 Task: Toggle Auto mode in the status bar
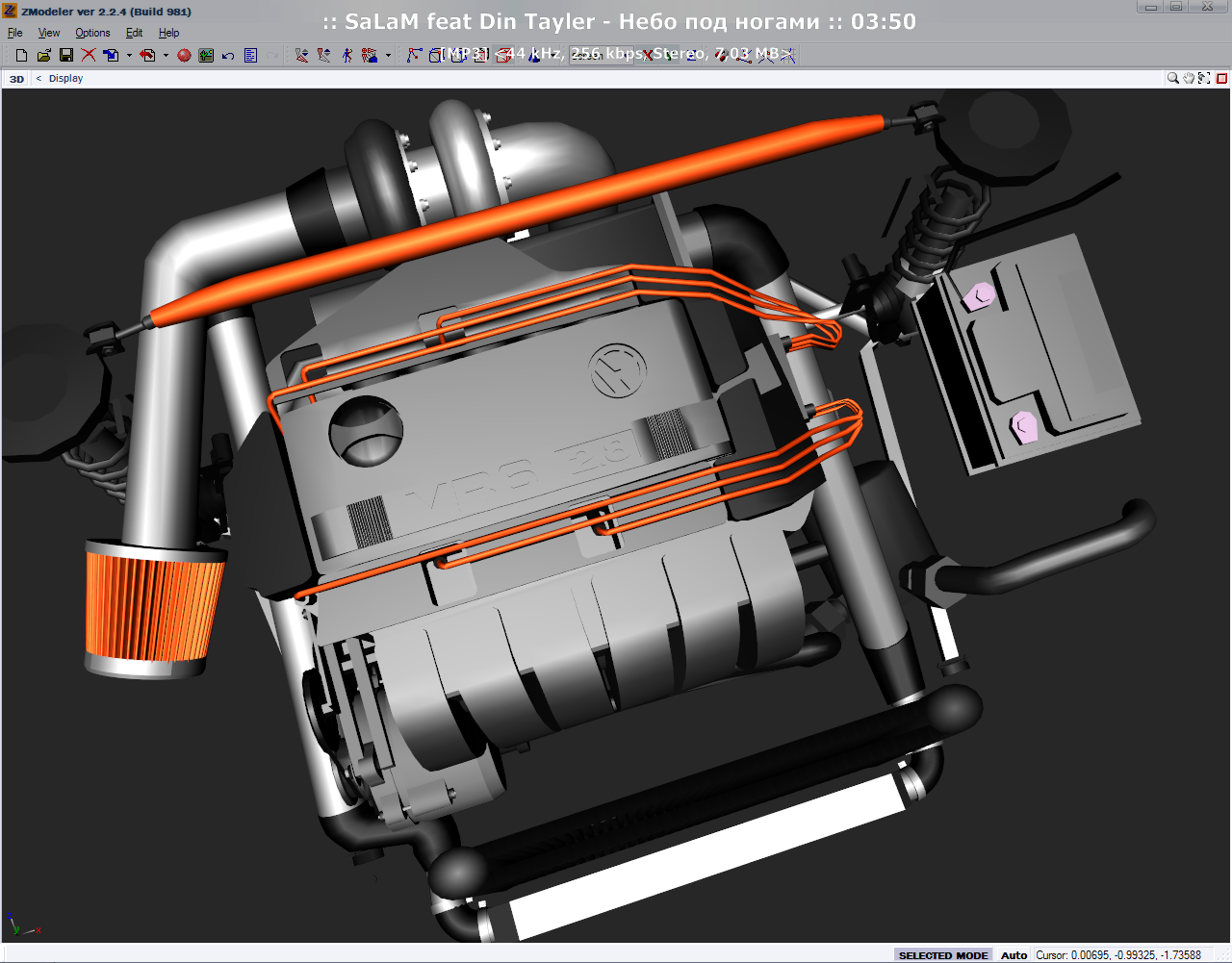point(1014,955)
